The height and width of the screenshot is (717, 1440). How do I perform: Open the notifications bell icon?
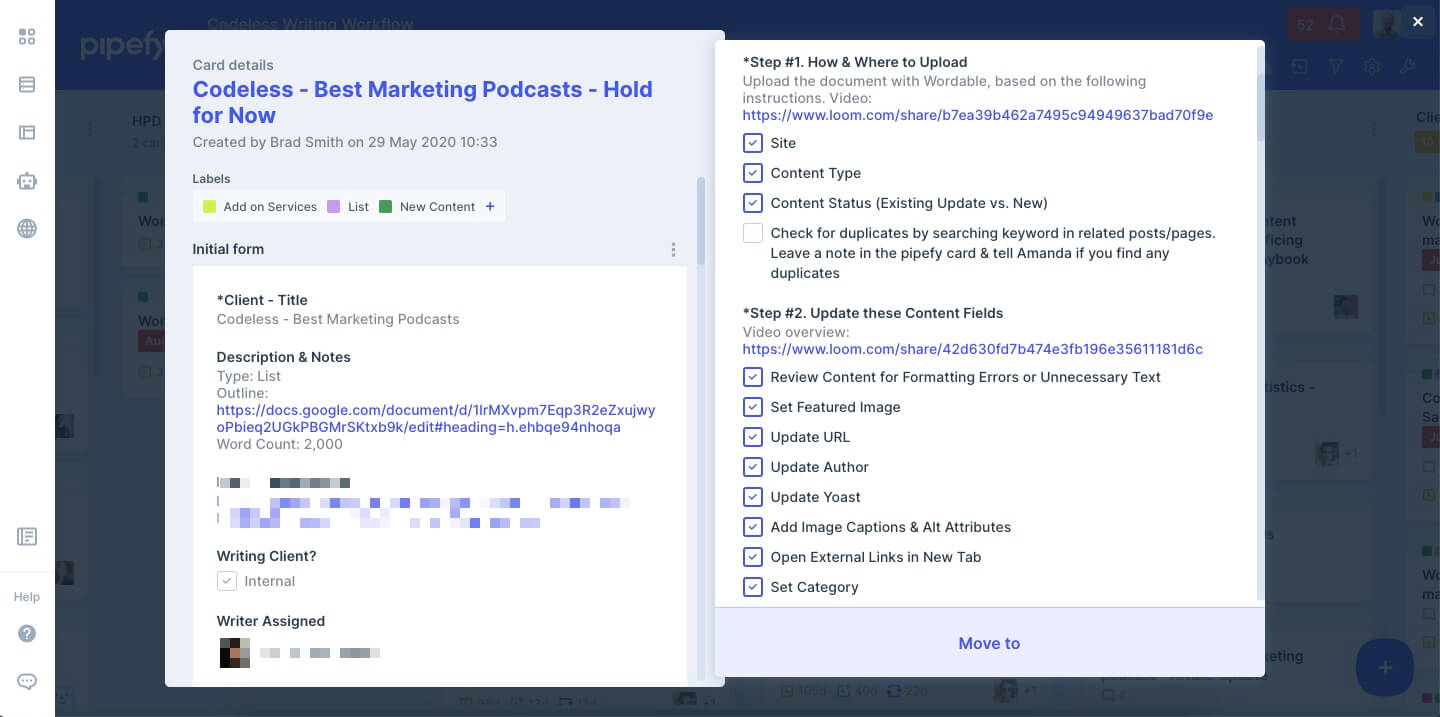[x=1337, y=25]
